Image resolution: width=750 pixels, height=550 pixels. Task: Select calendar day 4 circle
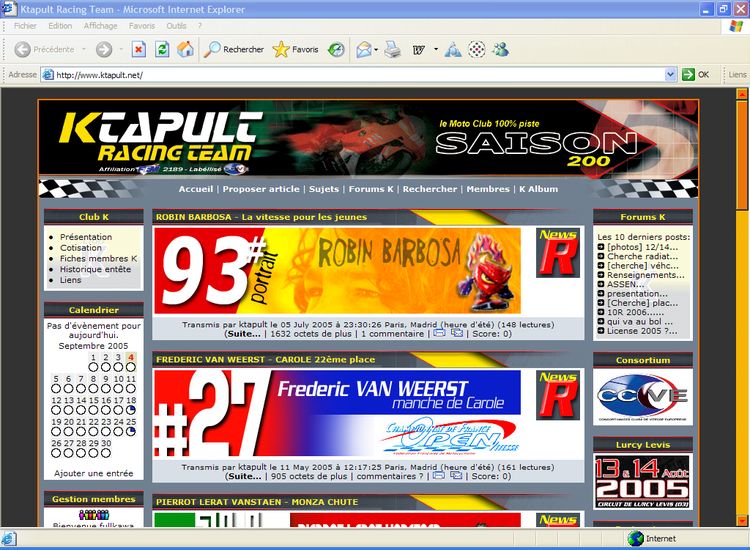coord(131,367)
